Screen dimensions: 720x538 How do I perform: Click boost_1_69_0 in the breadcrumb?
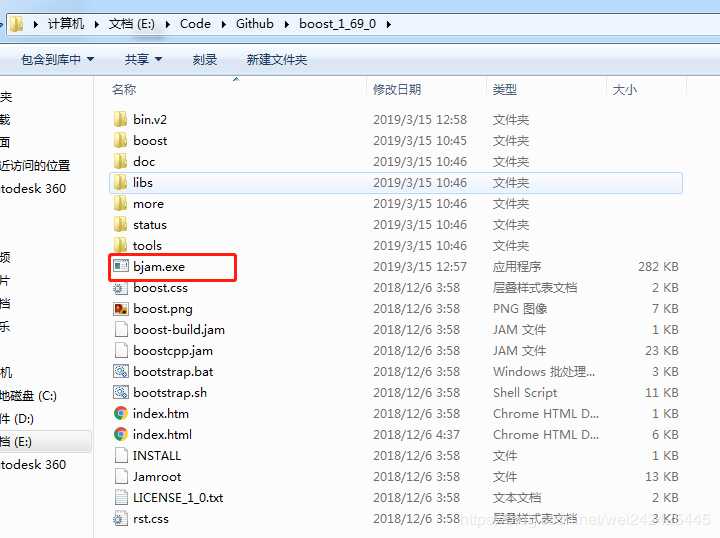(338, 24)
